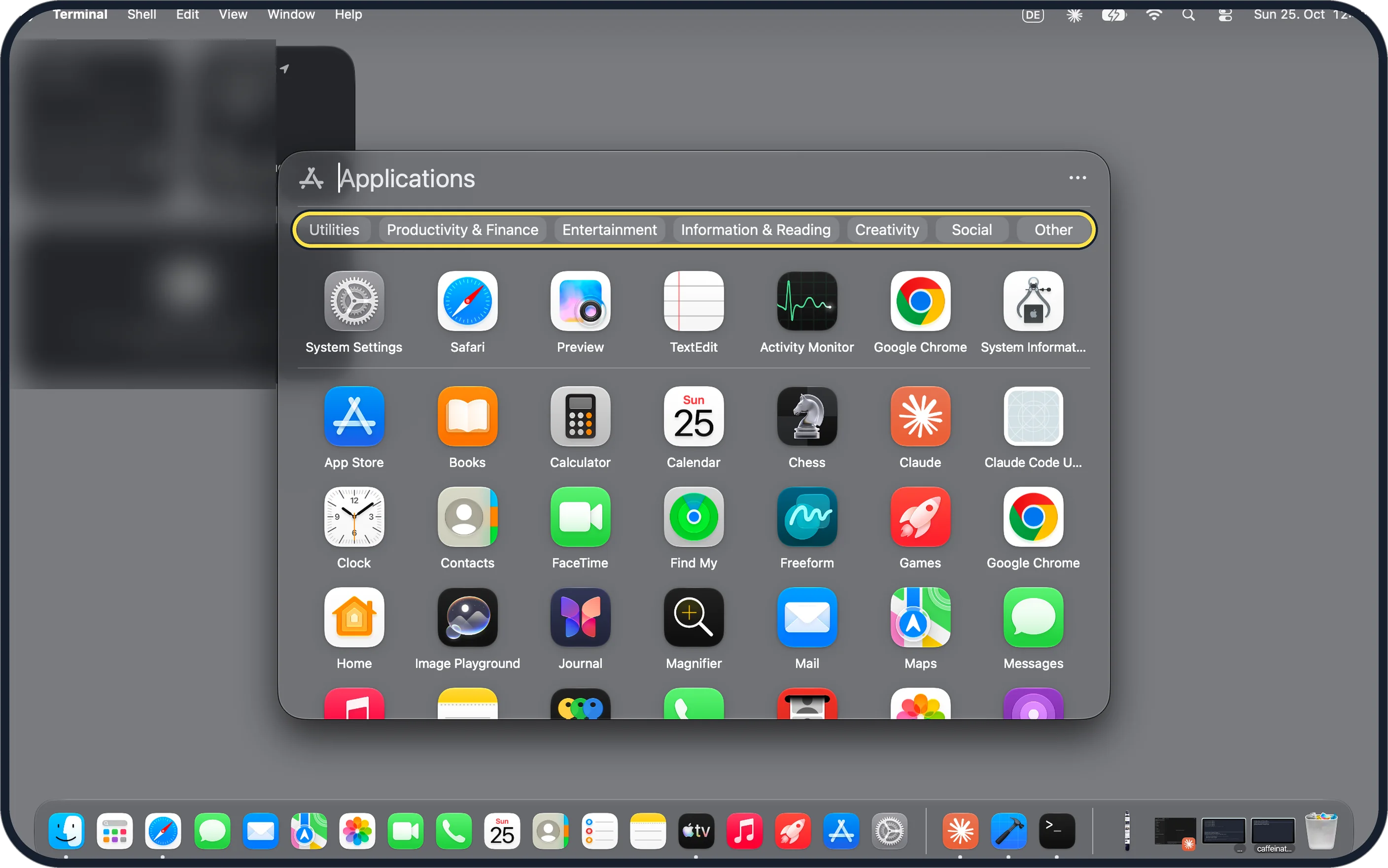Launch the Chess app
Screen dimensions: 1388x868
click(x=807, y=416)
